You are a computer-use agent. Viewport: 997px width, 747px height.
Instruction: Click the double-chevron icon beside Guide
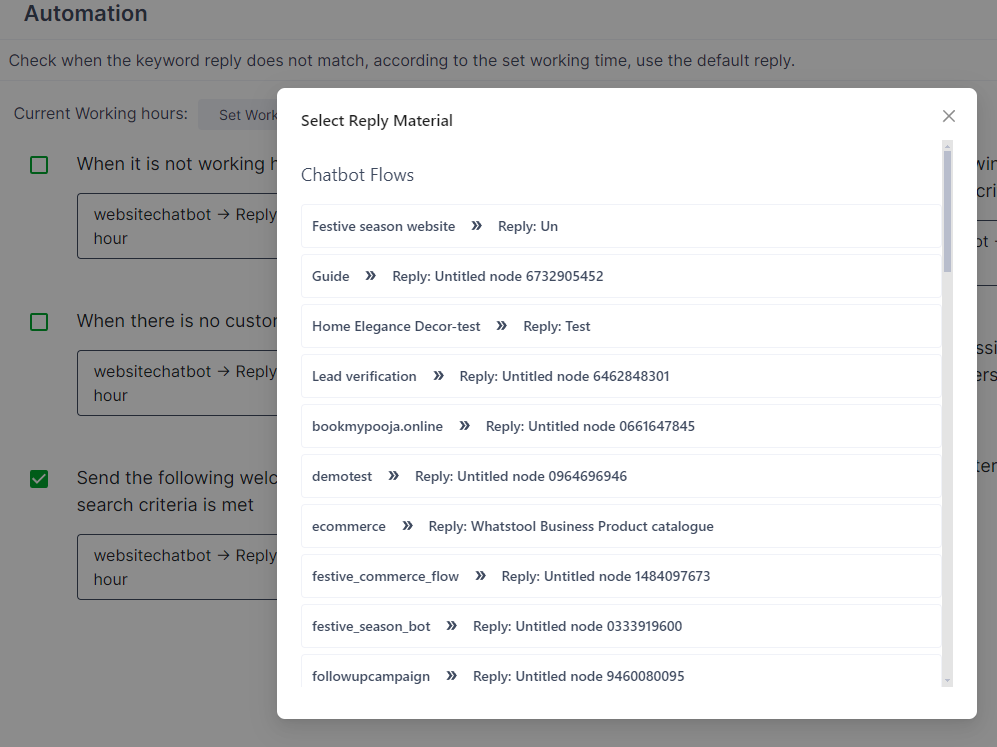(x=371, y=276)
